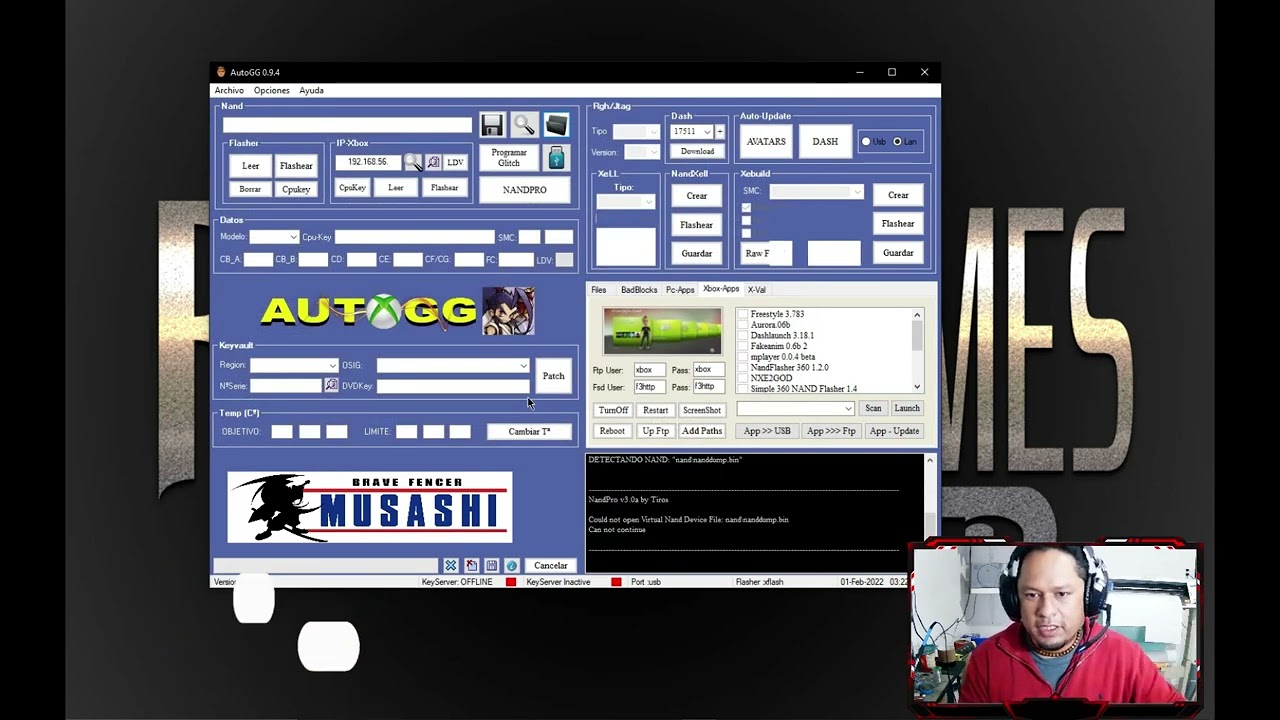Open the Opciones menu
The width and height of the screenshot is (1280, 720).
(x=272, y=91)
